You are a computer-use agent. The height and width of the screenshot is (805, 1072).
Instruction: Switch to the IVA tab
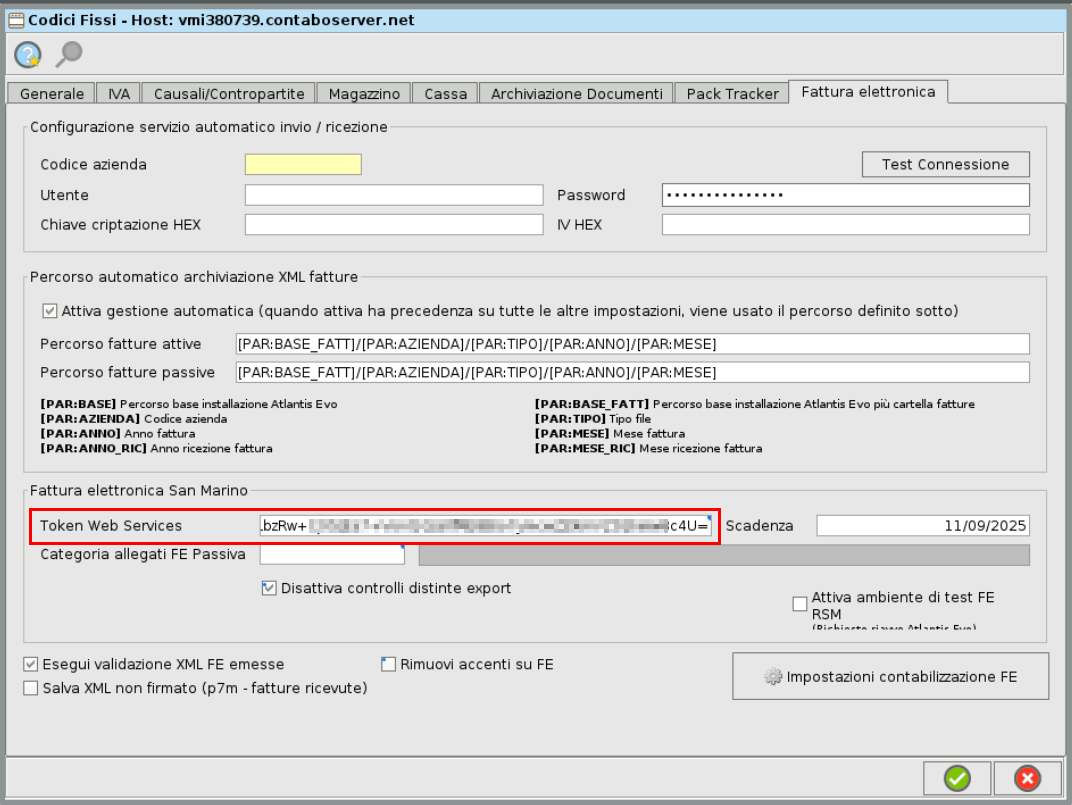point(118,92)
